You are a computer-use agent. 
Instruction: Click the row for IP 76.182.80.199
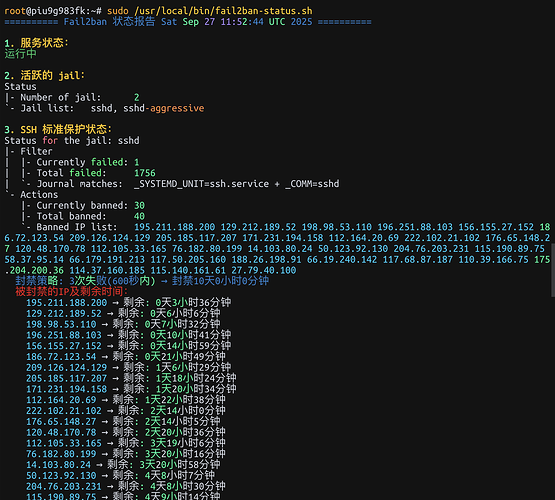click(126, 454)
